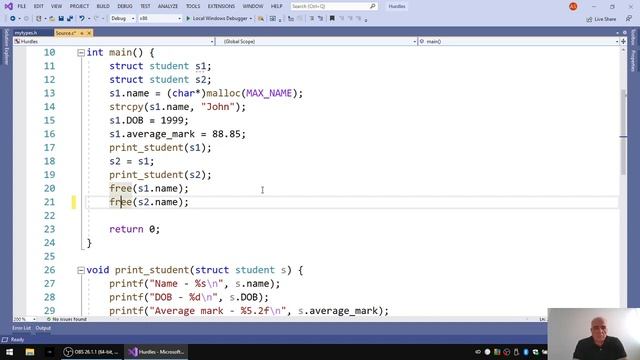Open the VIEW menu

[56, 6]
